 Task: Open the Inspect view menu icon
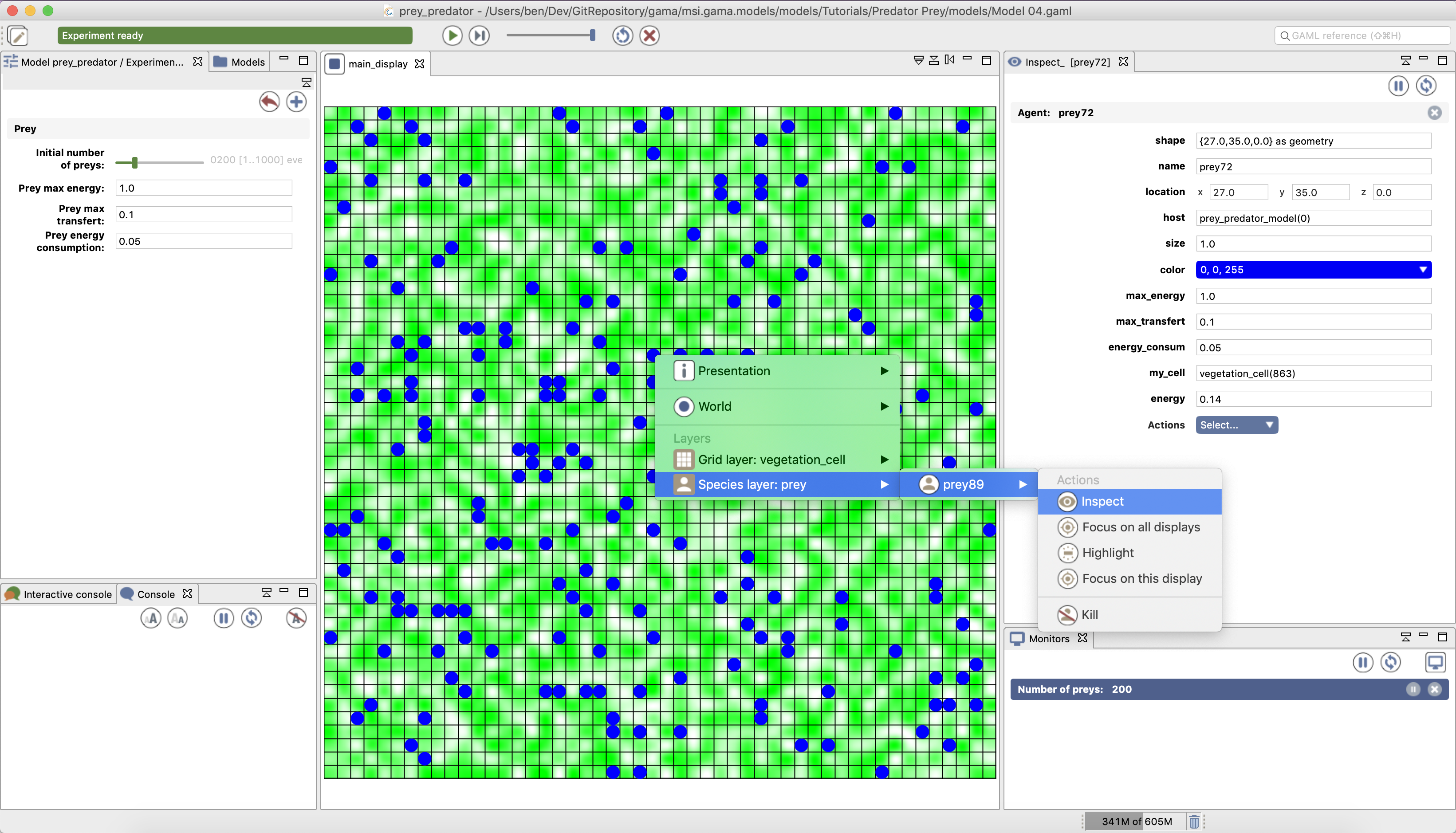[x=1406, y=60]
